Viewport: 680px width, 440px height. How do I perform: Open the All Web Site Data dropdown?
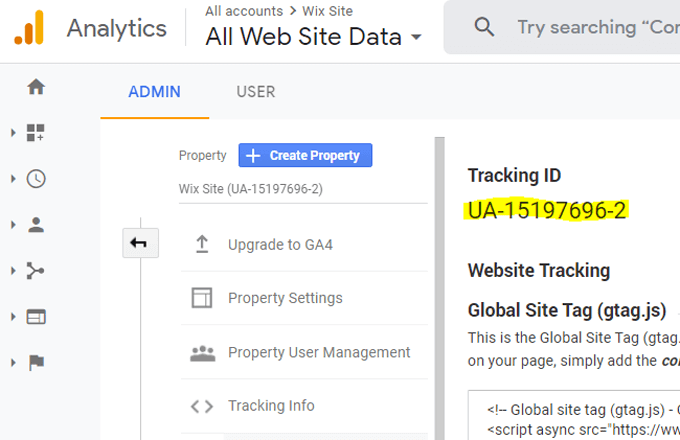[x=314, y=38]
